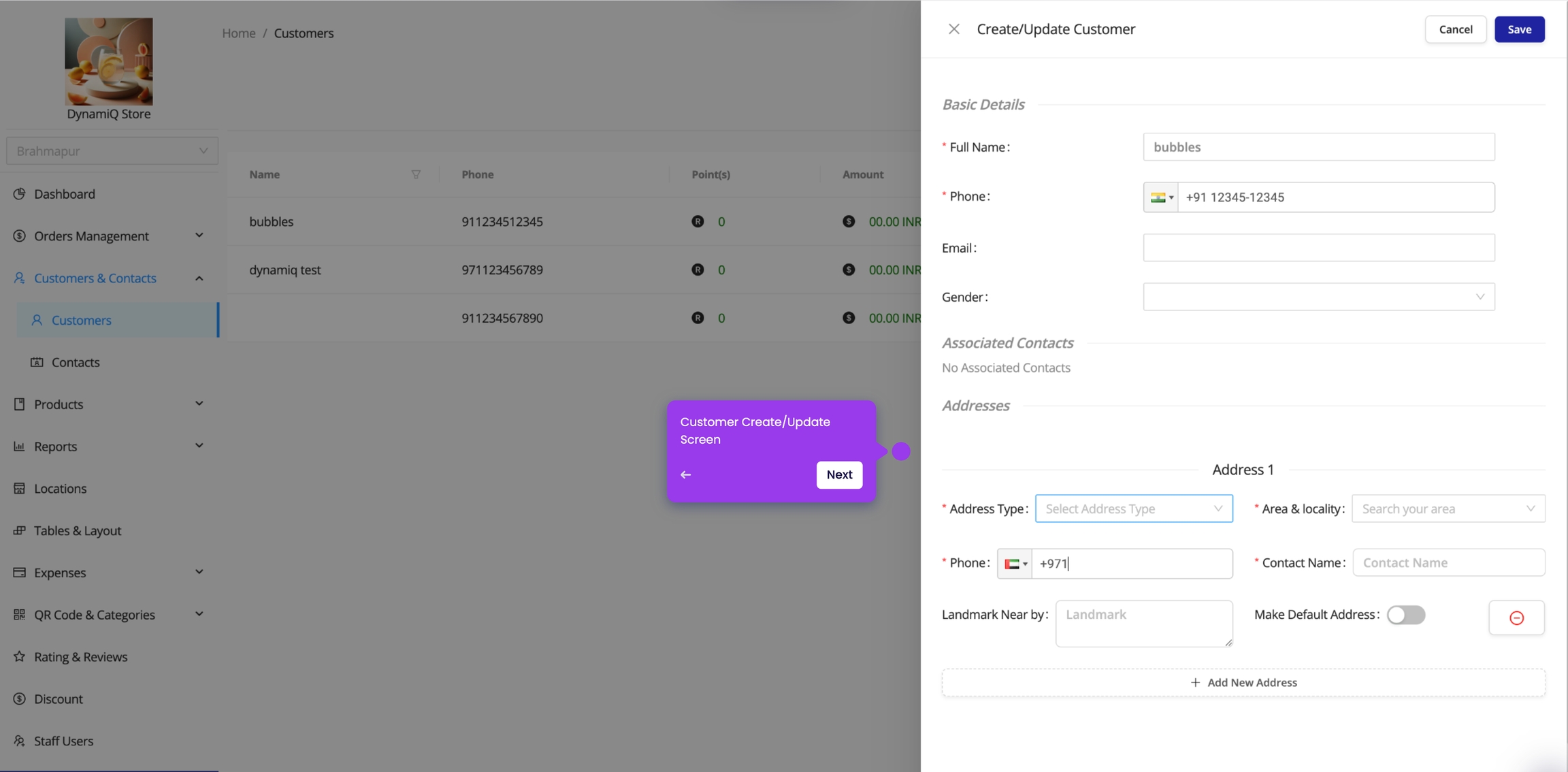1568x772 pixels.
Task: Click the Discount icon in the sidebar
Action: click(x=19, y=698)
